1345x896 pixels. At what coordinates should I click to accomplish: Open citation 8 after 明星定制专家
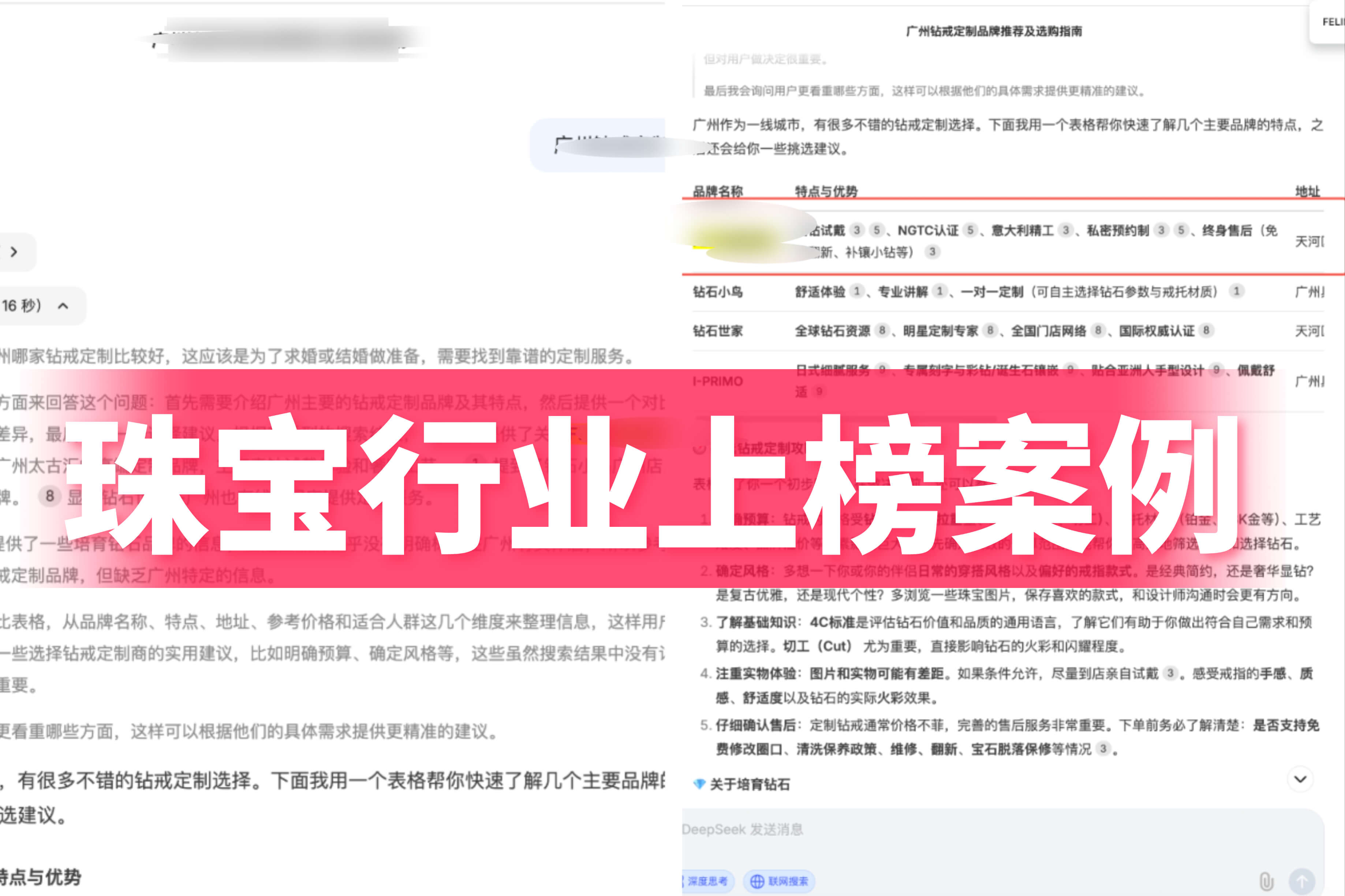(990, 330)
